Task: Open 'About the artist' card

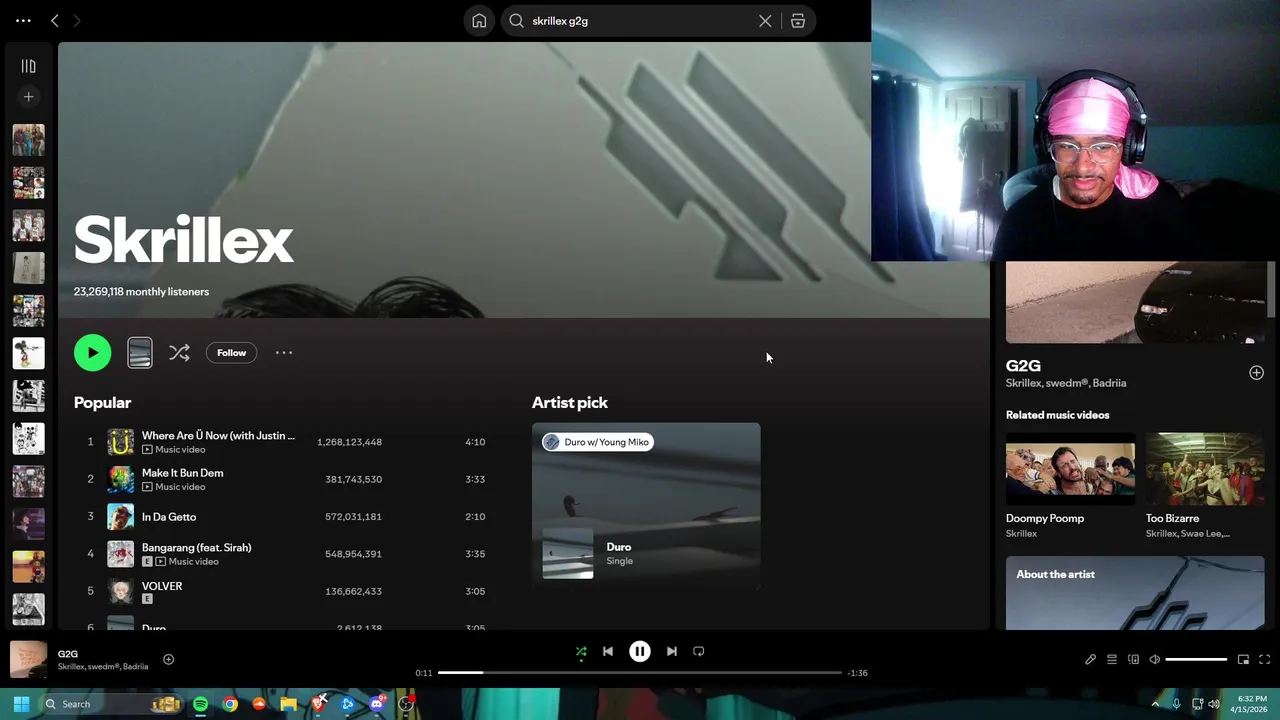Action: click(x=1135, y=593)
